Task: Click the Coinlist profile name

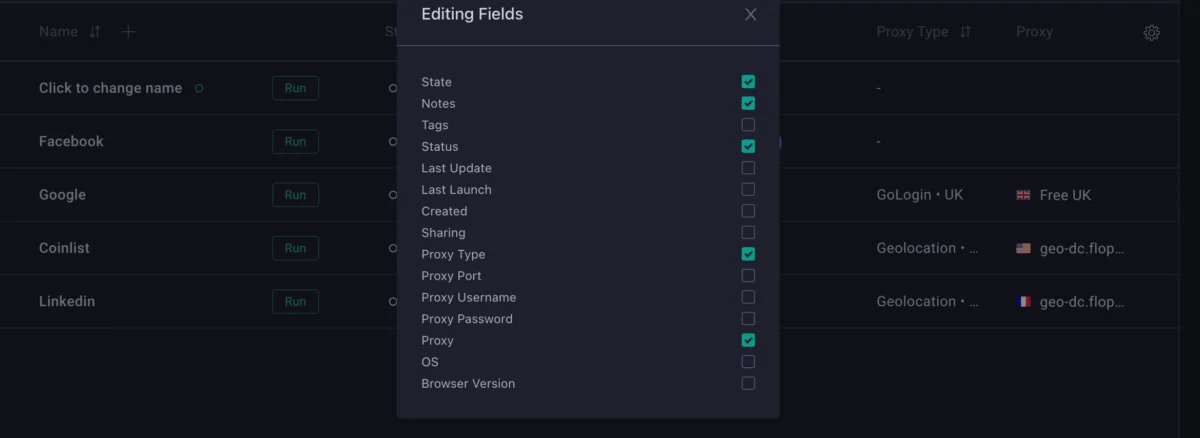Action: [x=64, y=248]
